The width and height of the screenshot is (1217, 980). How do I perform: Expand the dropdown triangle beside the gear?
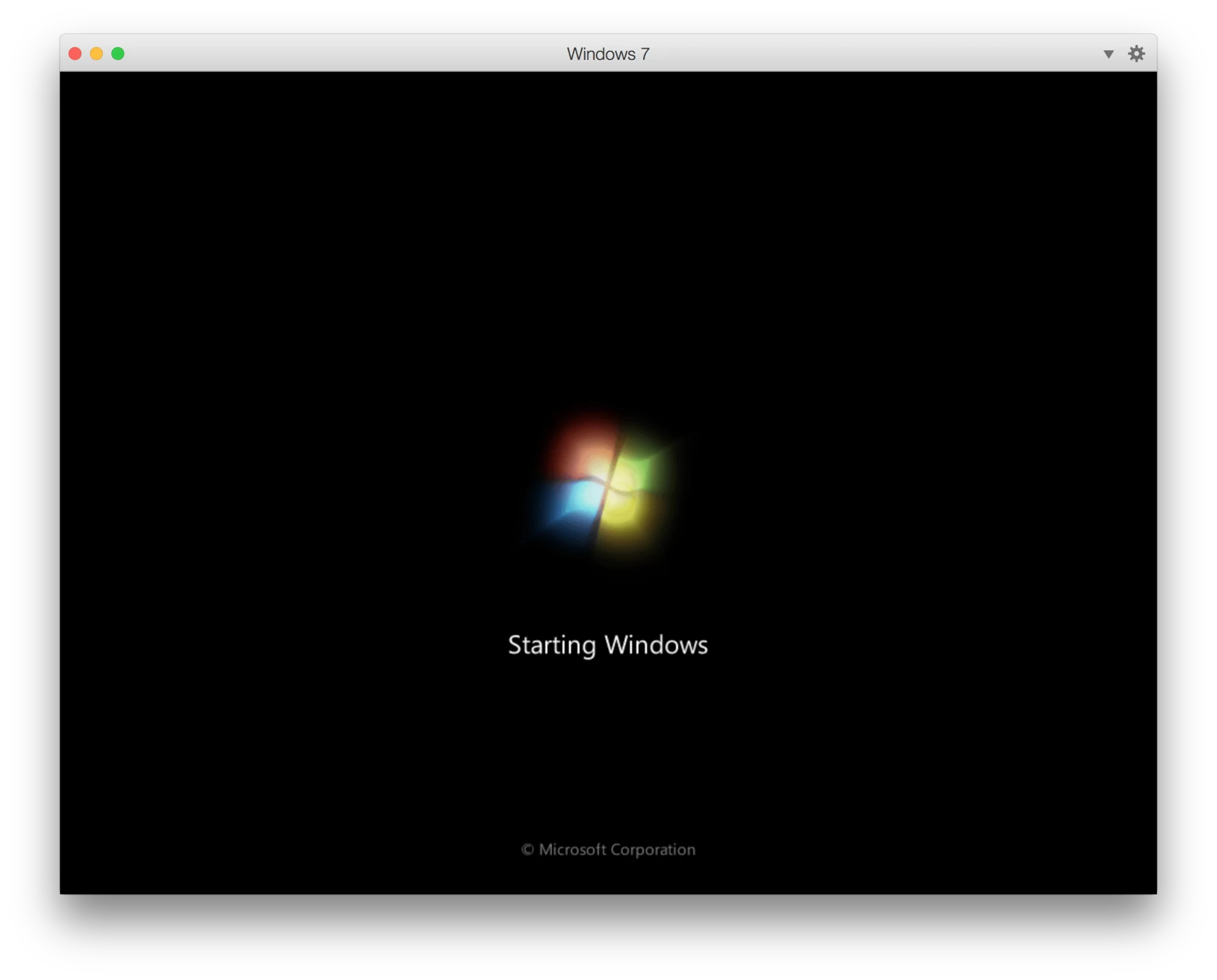tap(1108, 54)
